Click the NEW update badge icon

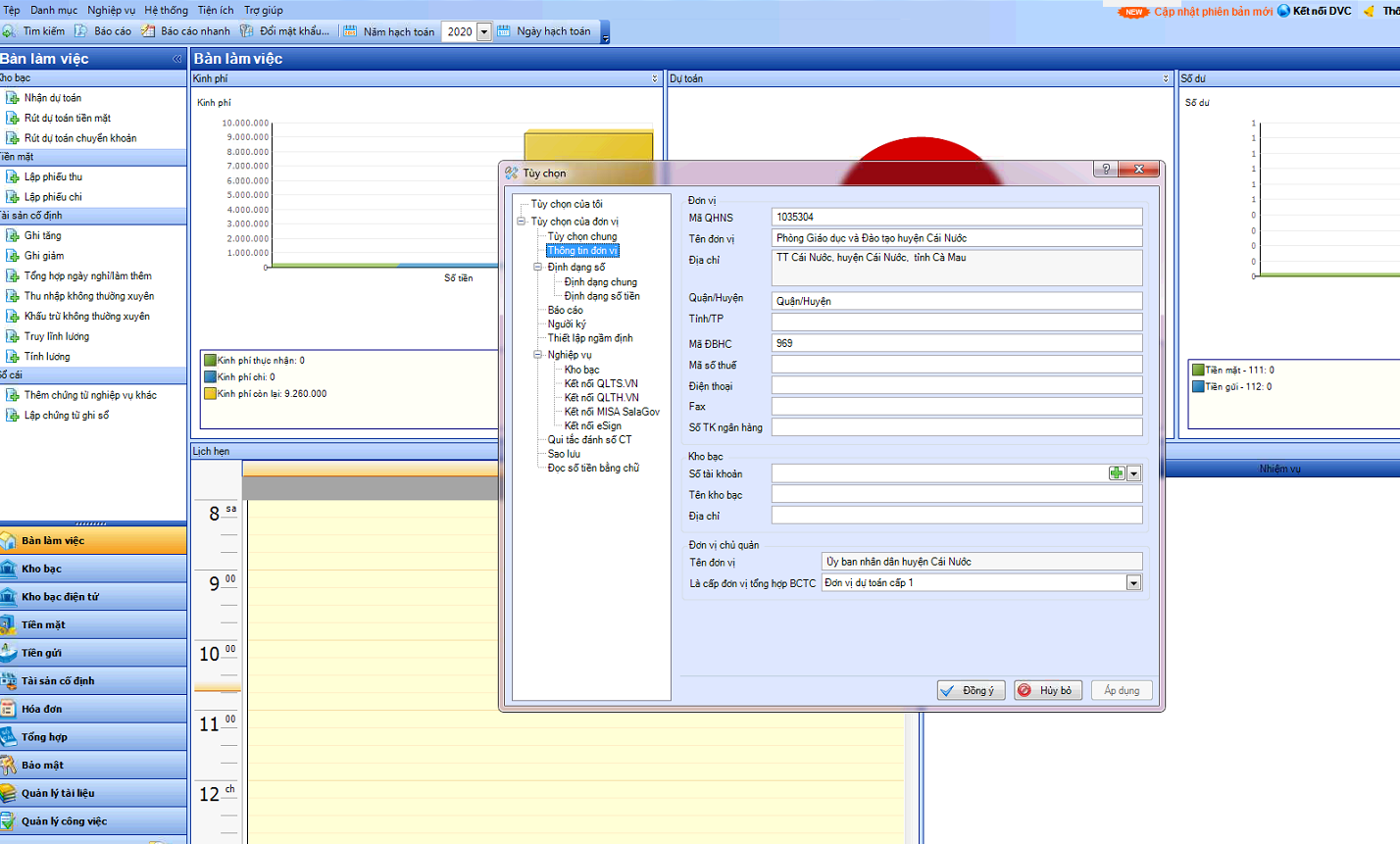(1133, 12)
